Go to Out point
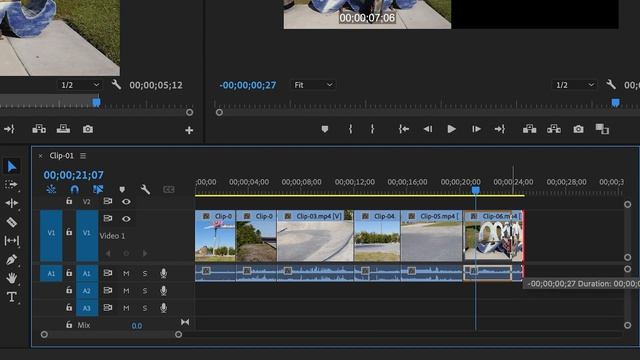The height and width of the screenshot is (360, 640). pos(500,129)
